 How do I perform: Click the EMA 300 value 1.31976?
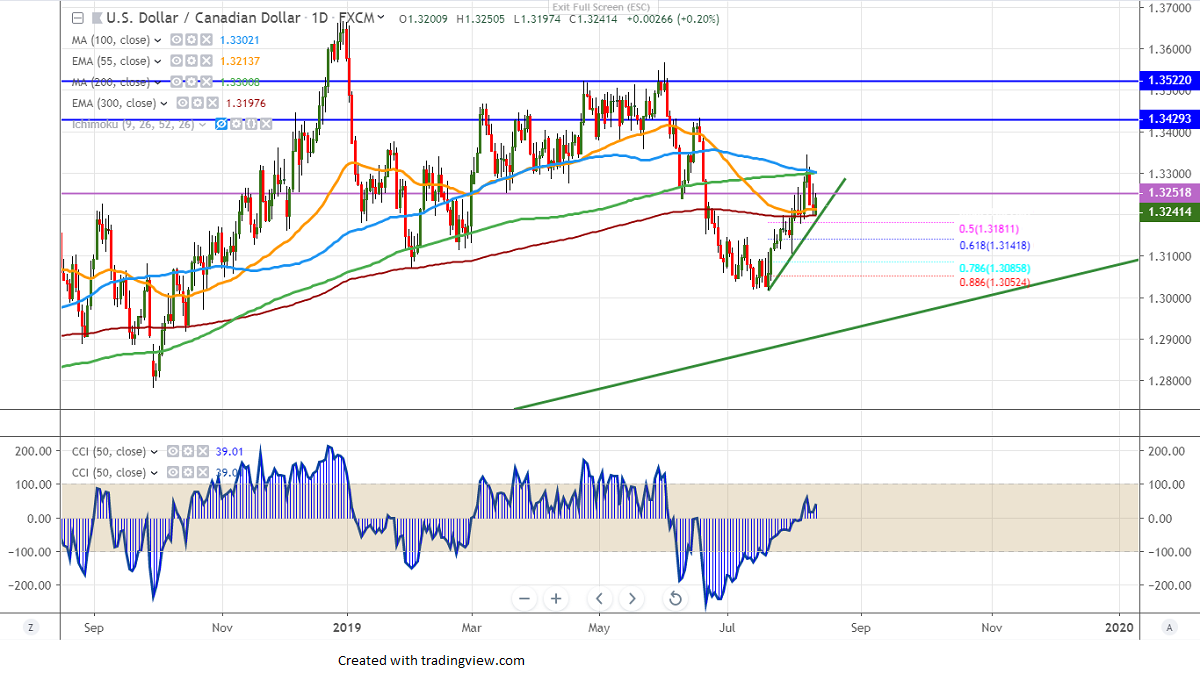[x=246, y=103]
